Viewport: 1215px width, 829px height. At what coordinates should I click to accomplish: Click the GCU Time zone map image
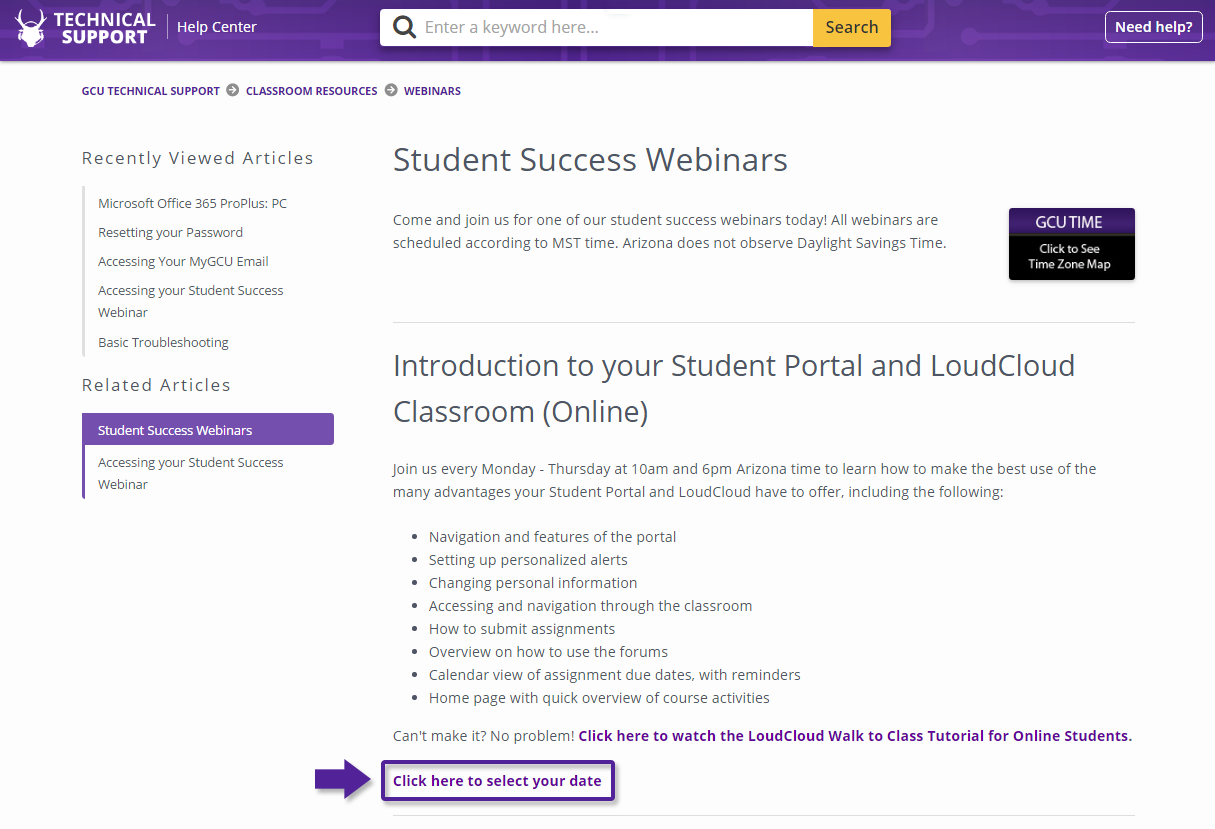(x=1072, y=244)
